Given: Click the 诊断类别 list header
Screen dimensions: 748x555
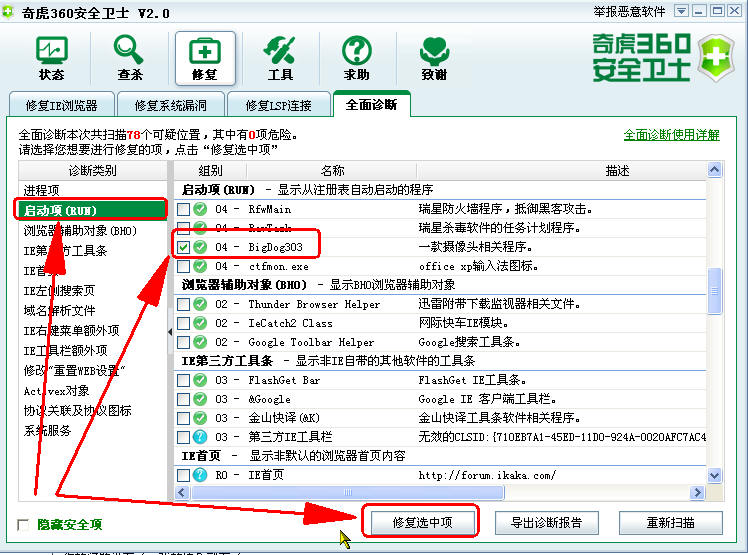Looking at the screenshot, I should pos(93,170).
